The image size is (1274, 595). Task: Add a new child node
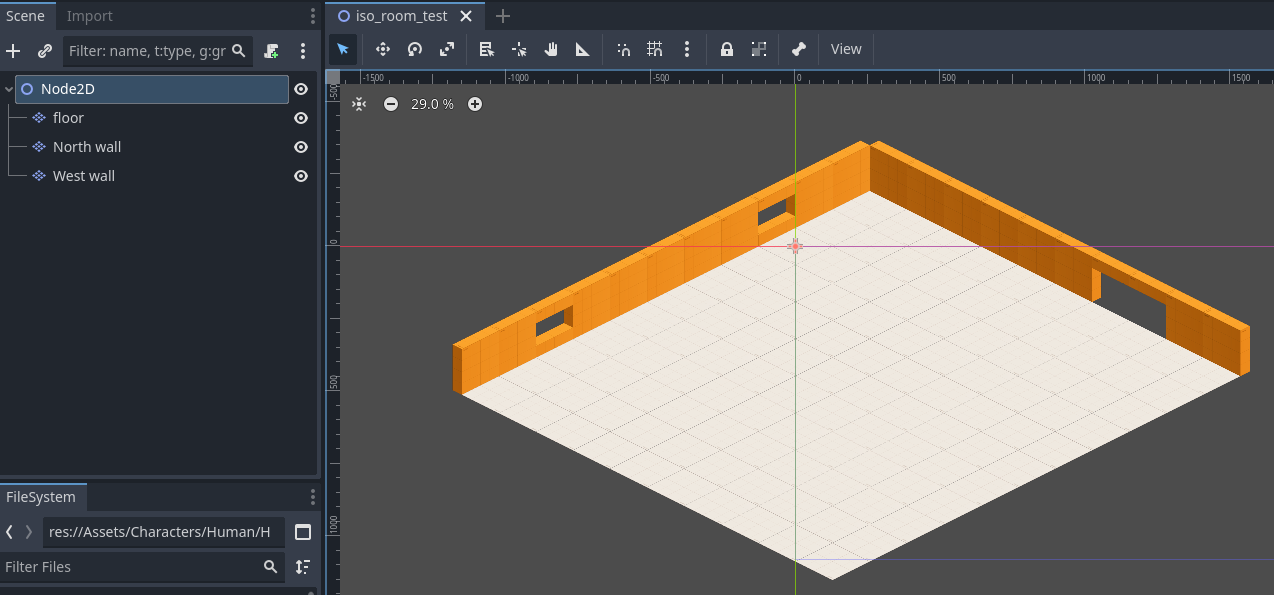13,51
